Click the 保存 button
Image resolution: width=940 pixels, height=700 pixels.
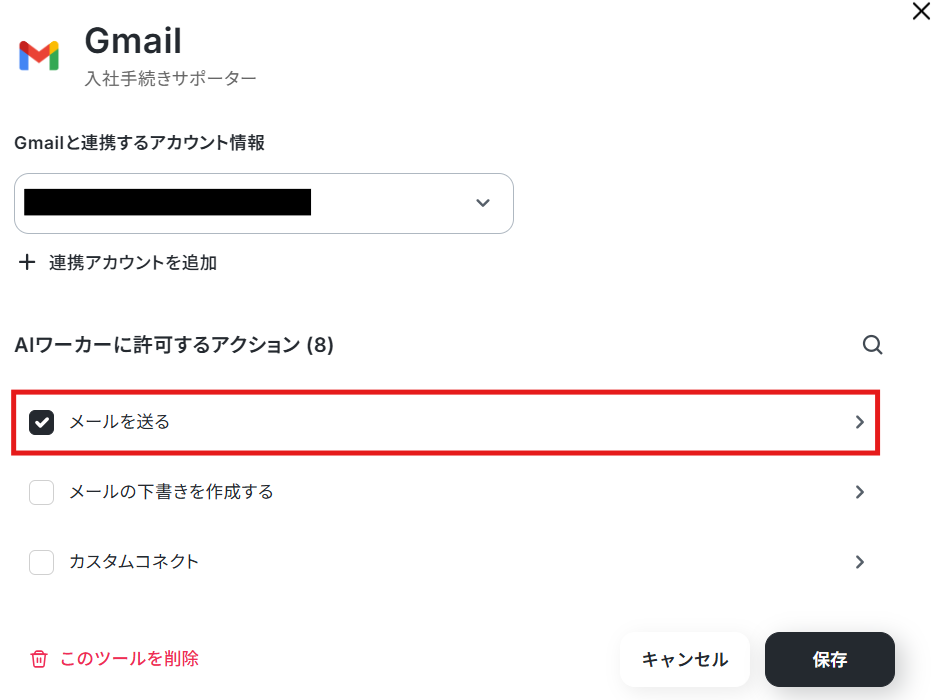(x=830, y=659)
